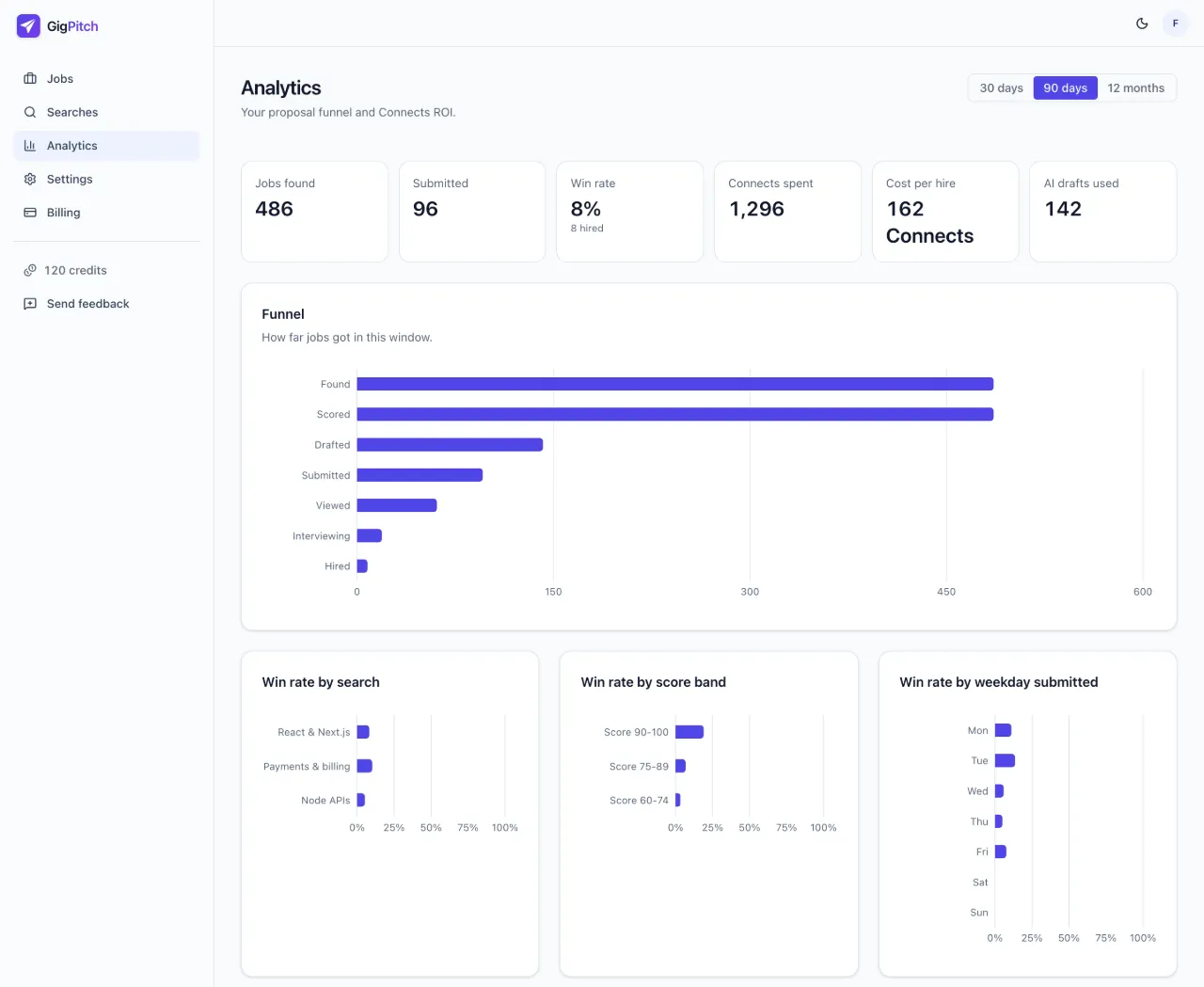
Task: Click the Analytics bar chart icon
Action: tap(30, 146)
